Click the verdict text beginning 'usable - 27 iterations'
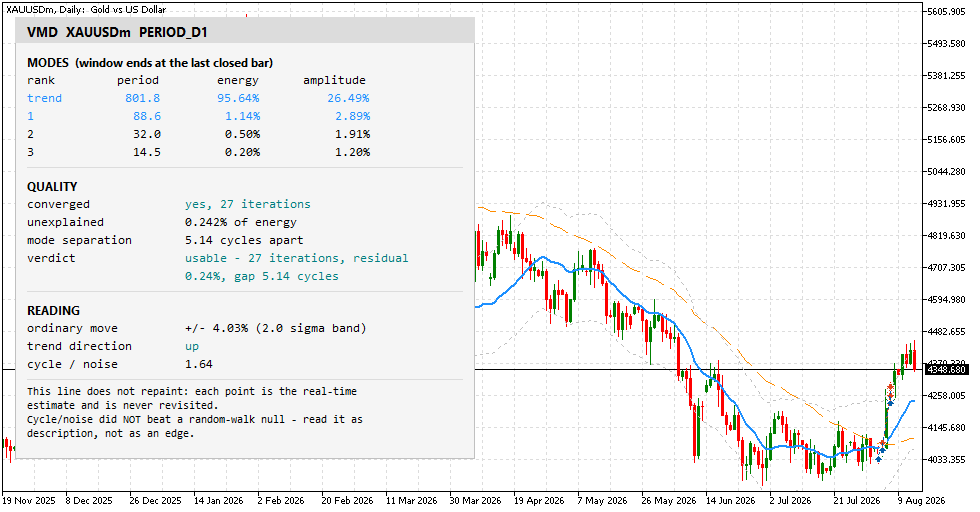The image size is (980, 512). [x=296, y=267]
